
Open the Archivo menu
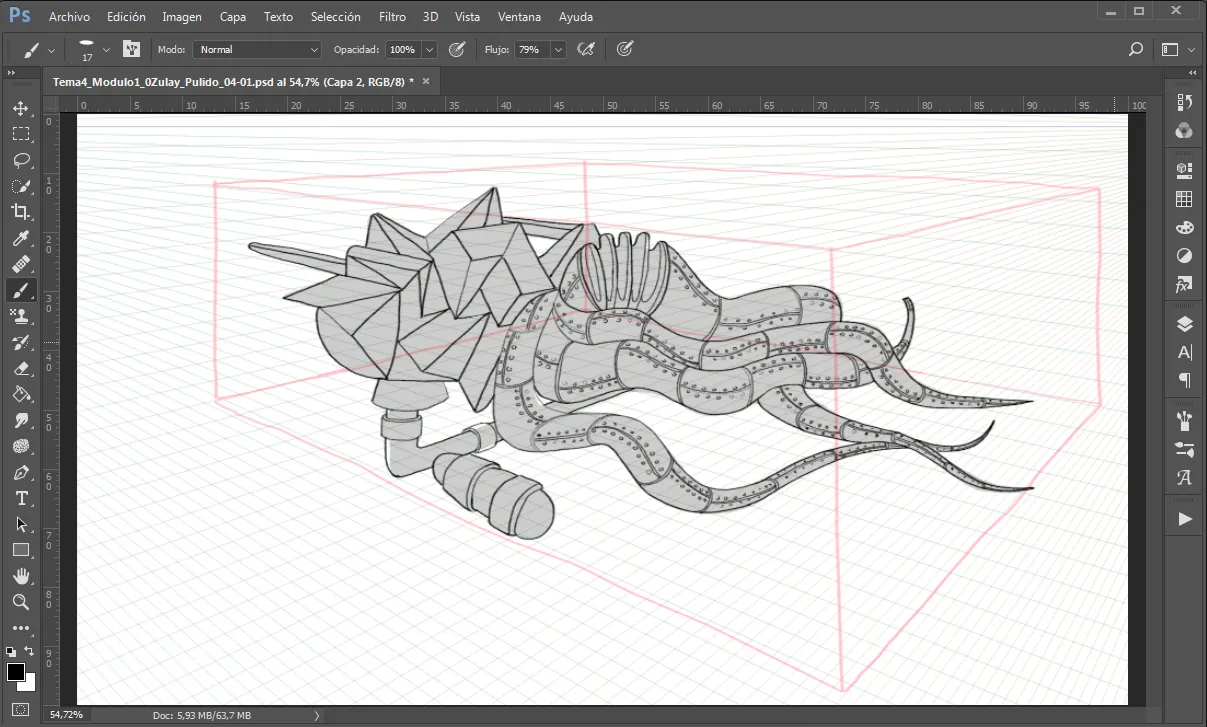[x=69, y=17]
